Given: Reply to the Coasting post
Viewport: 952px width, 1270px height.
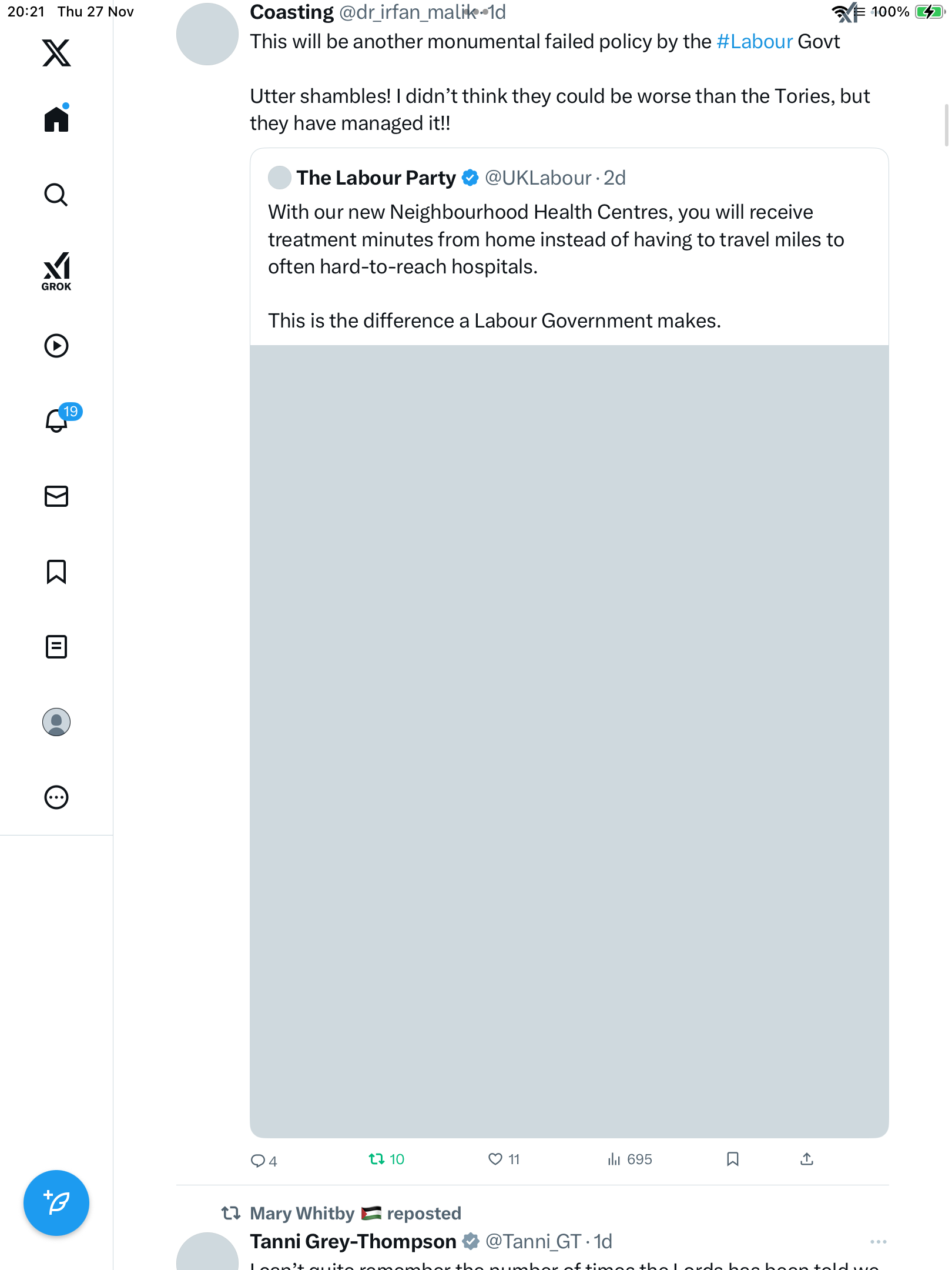Looking at the screenshot, I should [x=257, y=1160].
